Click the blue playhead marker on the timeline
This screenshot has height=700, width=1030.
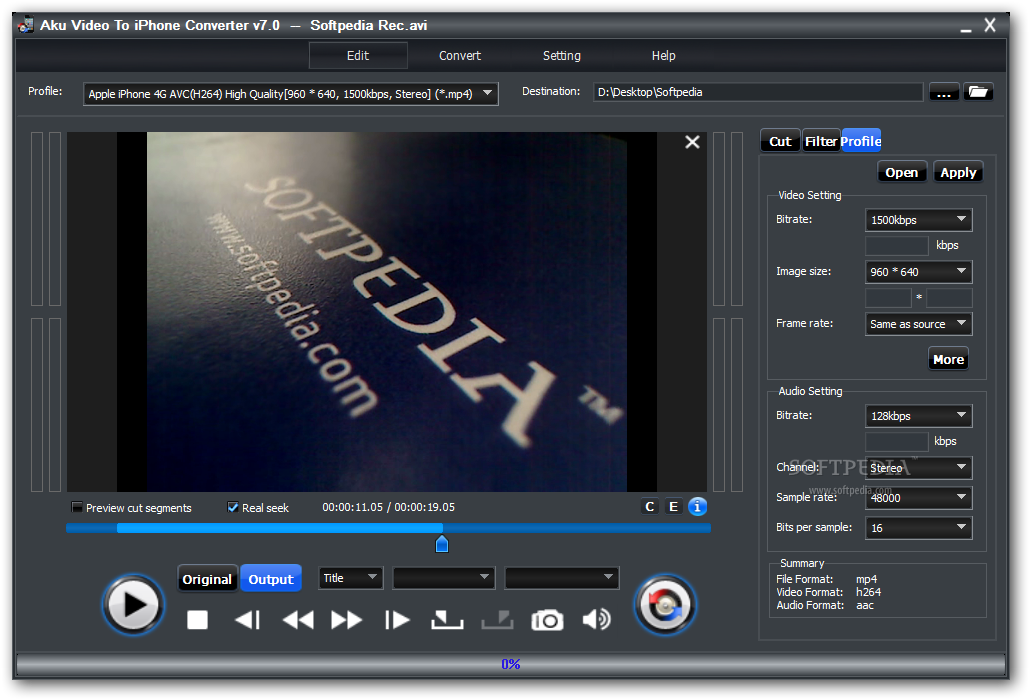tap(442, 544)
